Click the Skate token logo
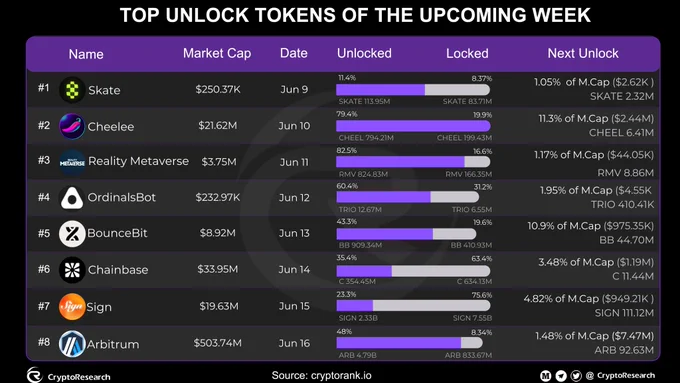The image size is (680, 383). point(72,90)
